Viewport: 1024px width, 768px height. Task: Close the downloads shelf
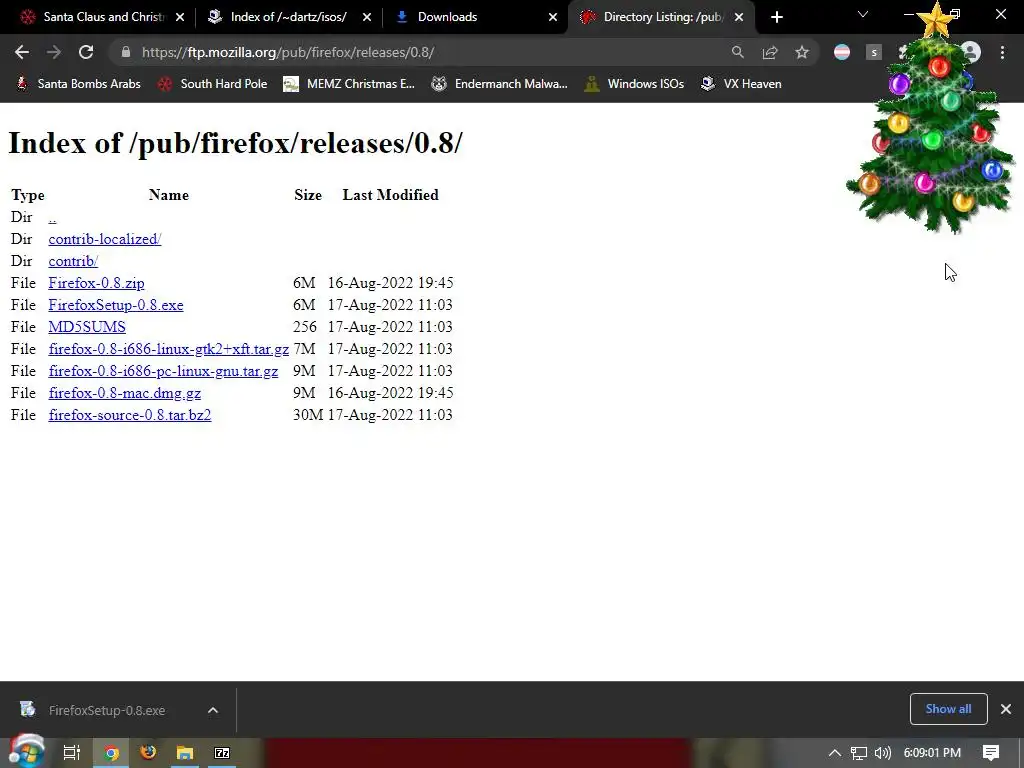[1006, 709]
